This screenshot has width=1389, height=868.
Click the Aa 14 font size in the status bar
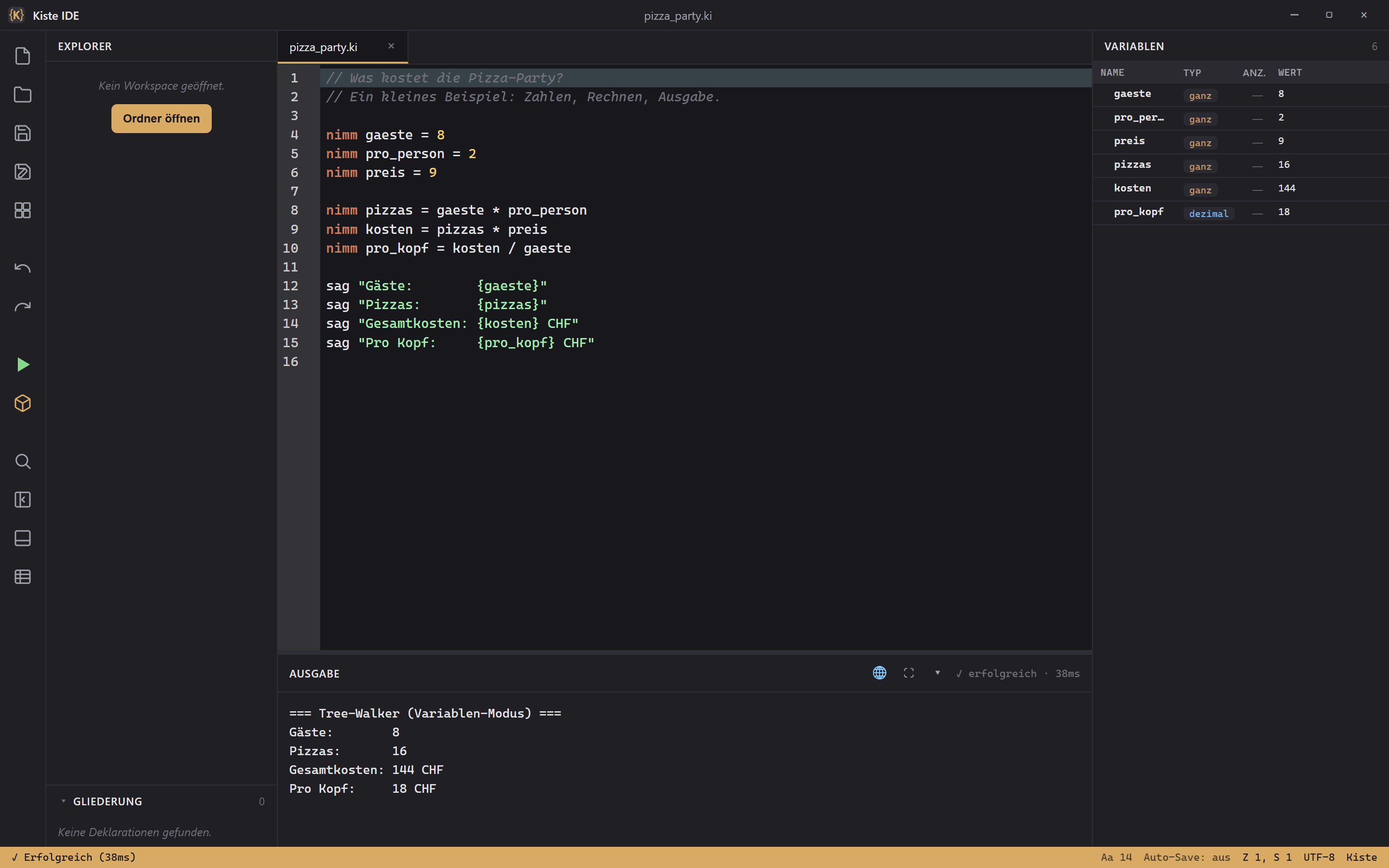pos(1116,857)
